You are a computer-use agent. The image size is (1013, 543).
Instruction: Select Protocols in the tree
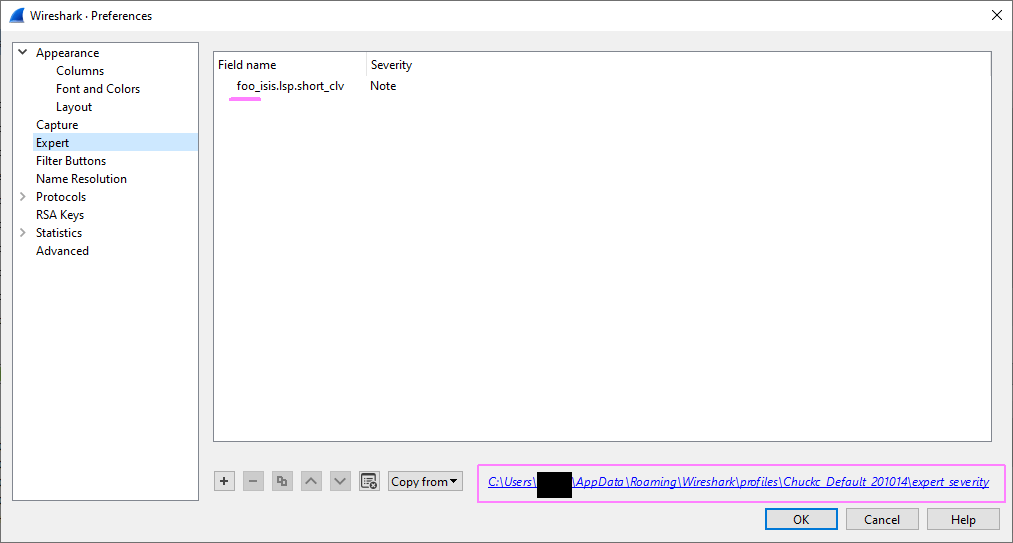[x=61, y=197]
